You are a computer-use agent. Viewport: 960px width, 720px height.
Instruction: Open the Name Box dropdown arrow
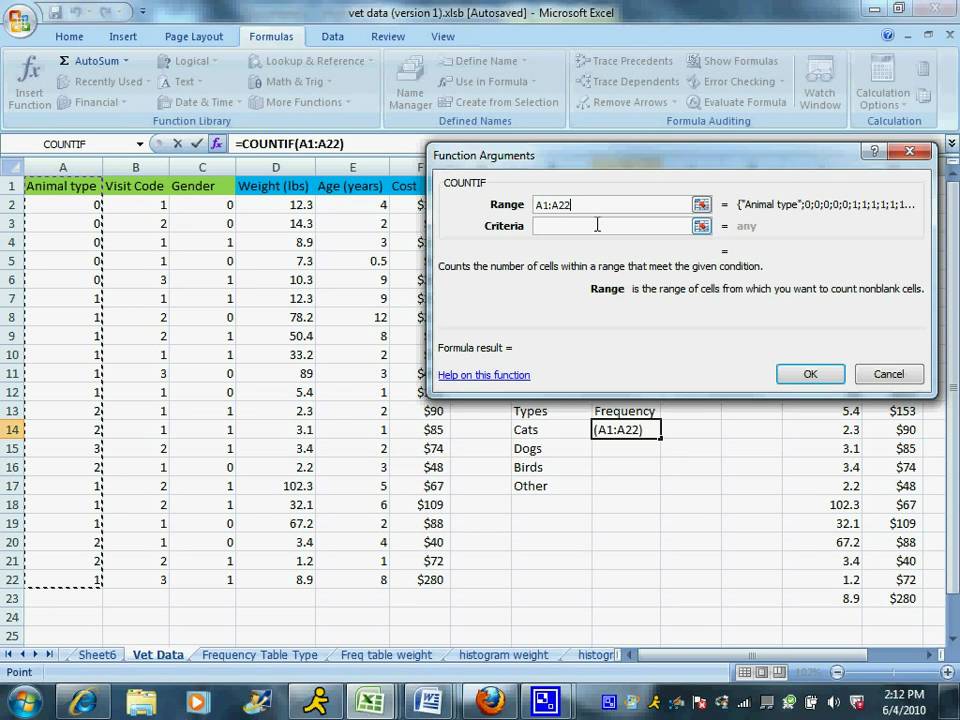coord(140,144)
